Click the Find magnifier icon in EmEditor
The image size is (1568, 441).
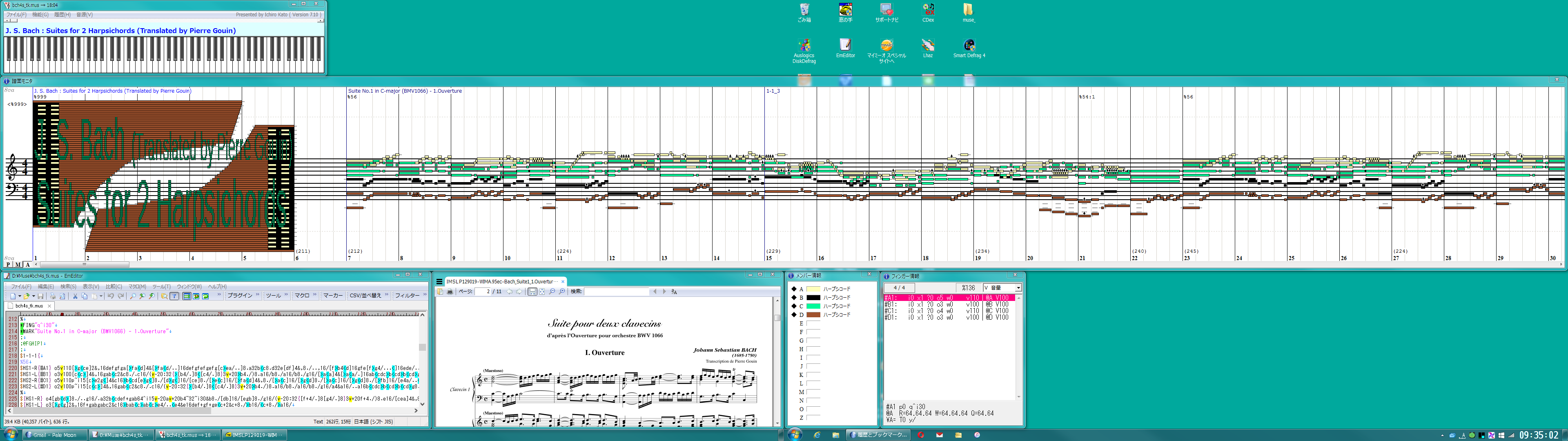click(x=133, y=296)
